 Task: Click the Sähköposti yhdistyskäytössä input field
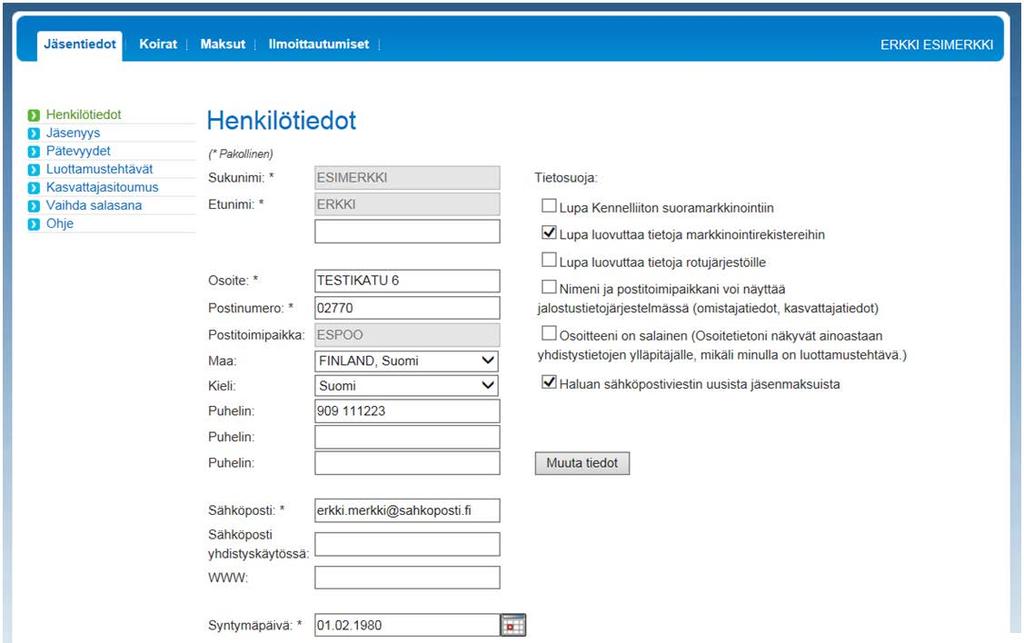[408, 544]
